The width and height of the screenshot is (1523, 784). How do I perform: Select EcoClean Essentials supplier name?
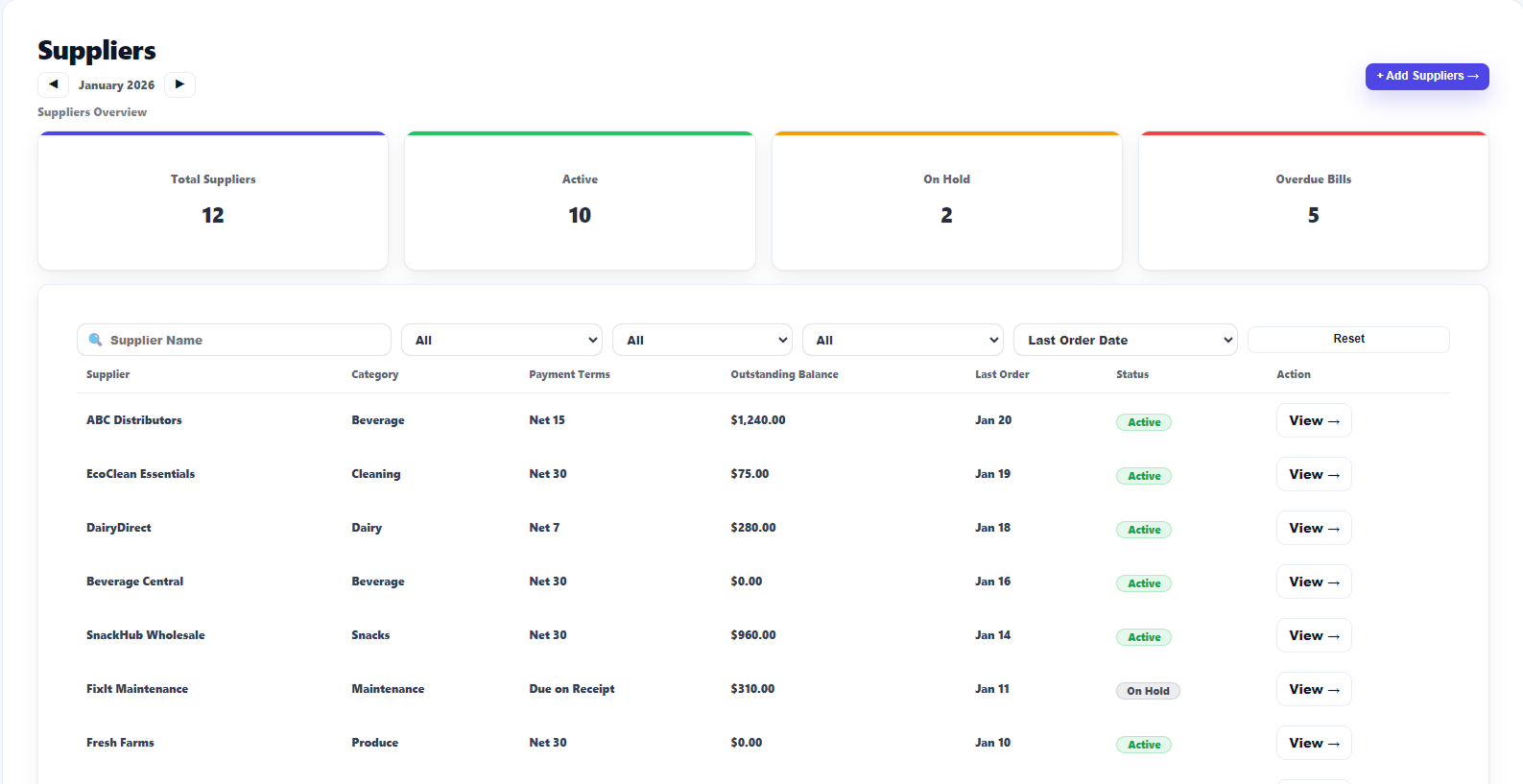coord(140,474)
